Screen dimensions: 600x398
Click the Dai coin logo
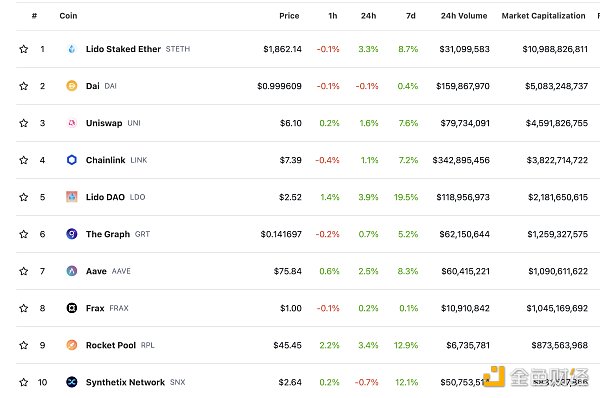72,86
